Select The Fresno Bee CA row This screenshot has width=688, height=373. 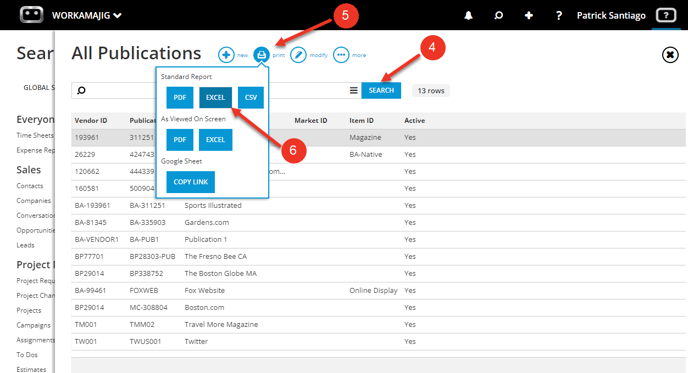378,256
